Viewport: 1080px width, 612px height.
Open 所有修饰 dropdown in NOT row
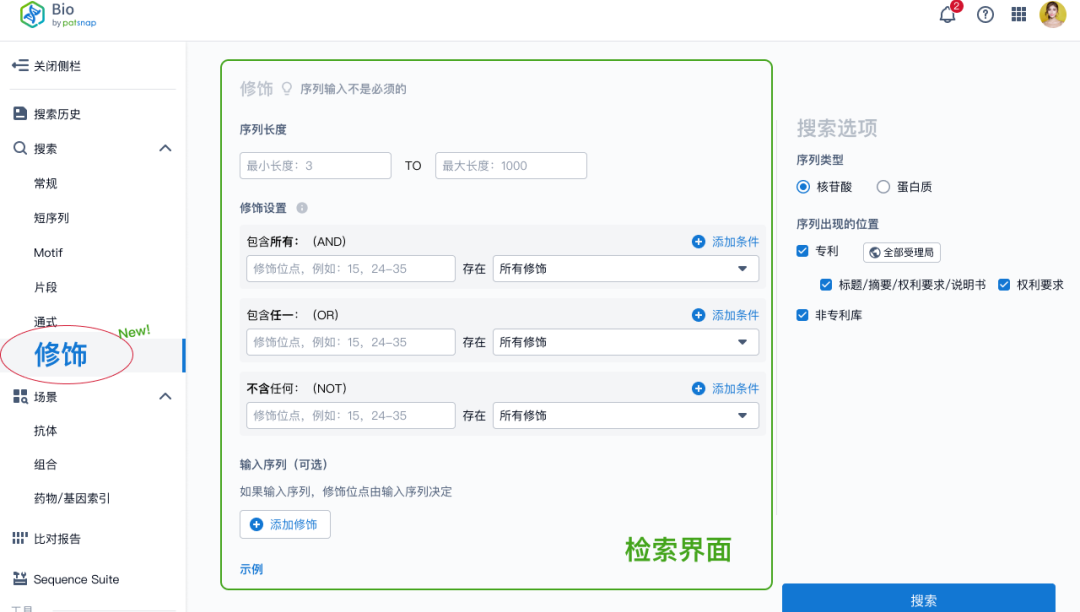(x=626, y=416)
